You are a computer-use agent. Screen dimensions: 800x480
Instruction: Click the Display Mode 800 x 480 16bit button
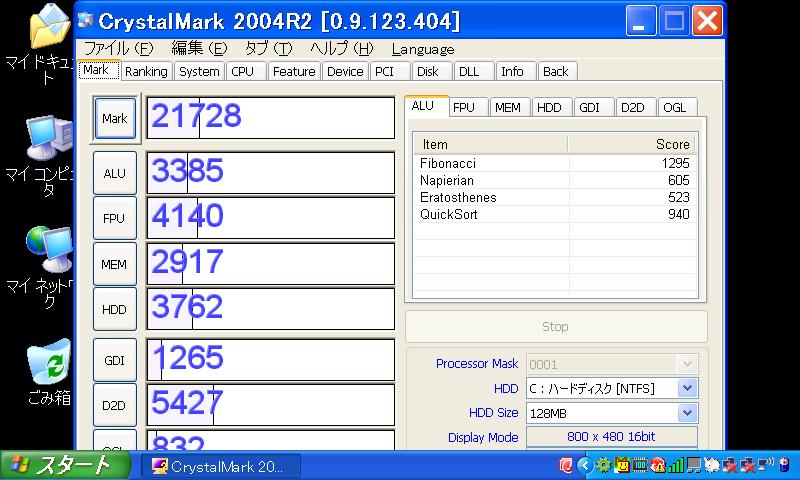(612, 437)
